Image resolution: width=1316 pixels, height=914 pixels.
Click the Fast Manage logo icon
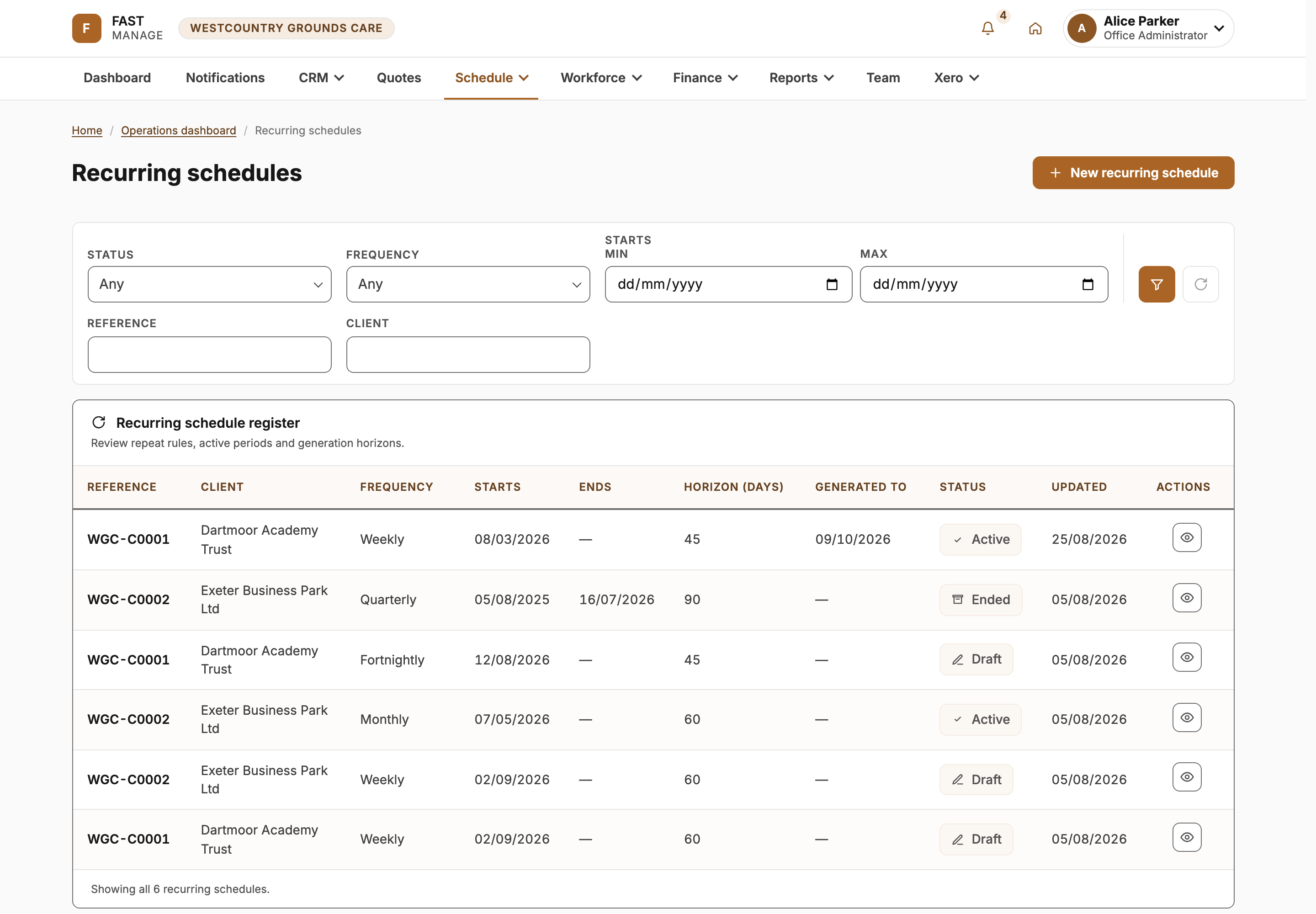86,28
